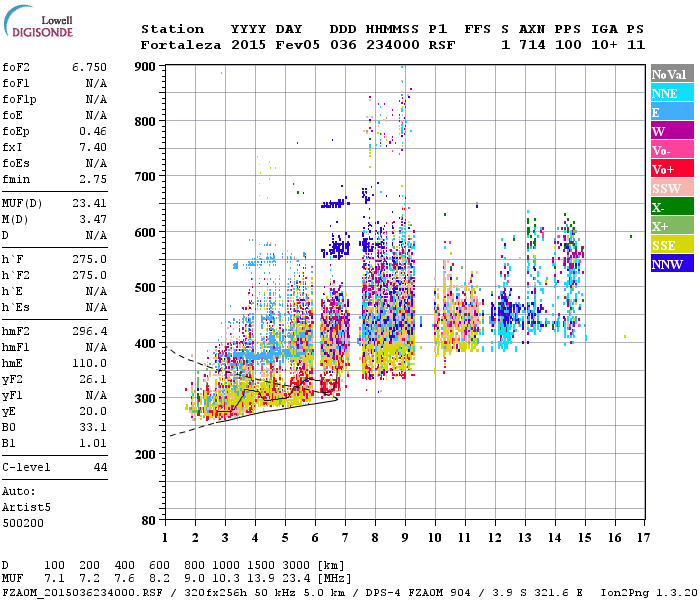Image resolution: width=700 pixels, height=600 pixels.
Task: Click the foF2 value 6.750
Action: [89, 67]
